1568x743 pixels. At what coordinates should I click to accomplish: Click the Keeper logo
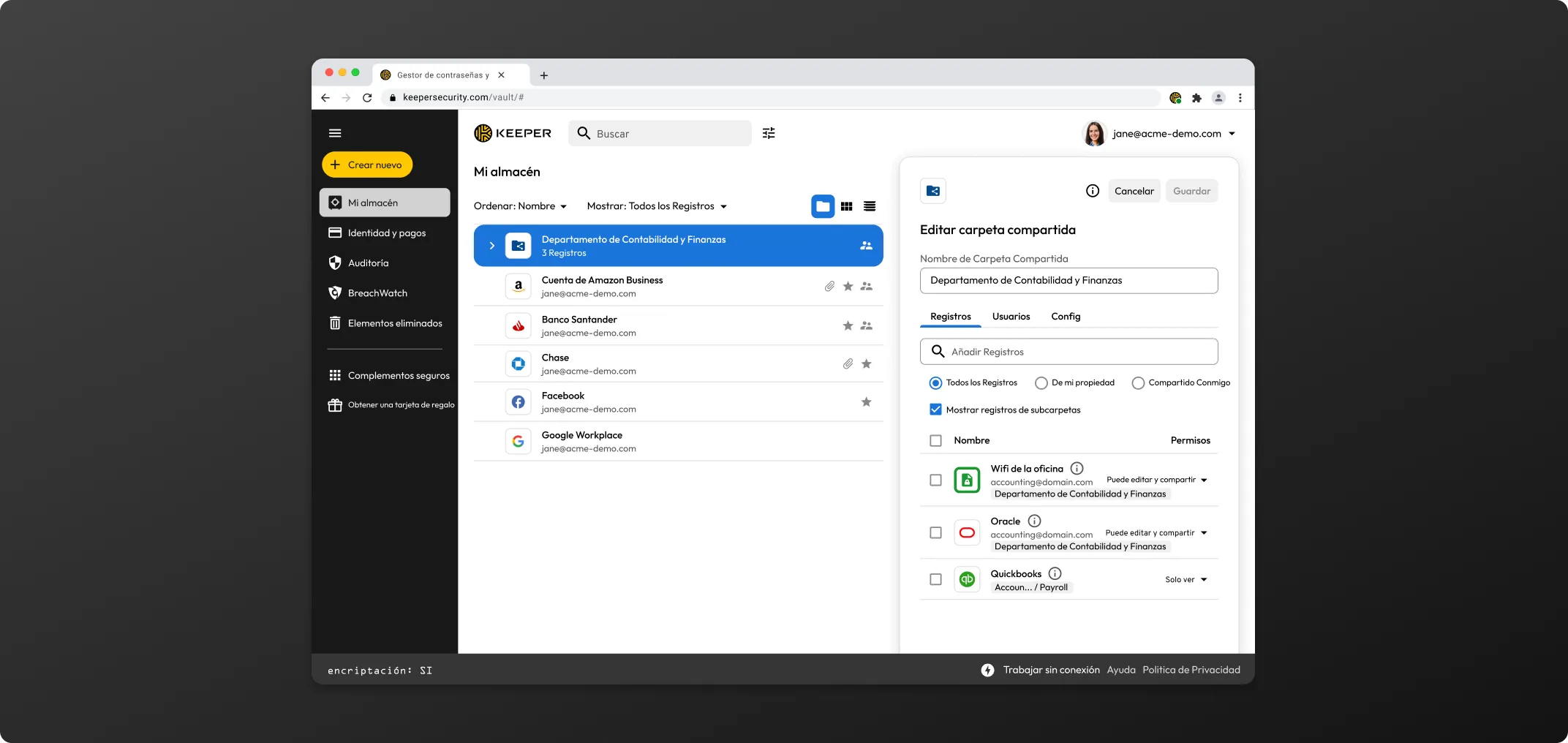pos(513,133)
